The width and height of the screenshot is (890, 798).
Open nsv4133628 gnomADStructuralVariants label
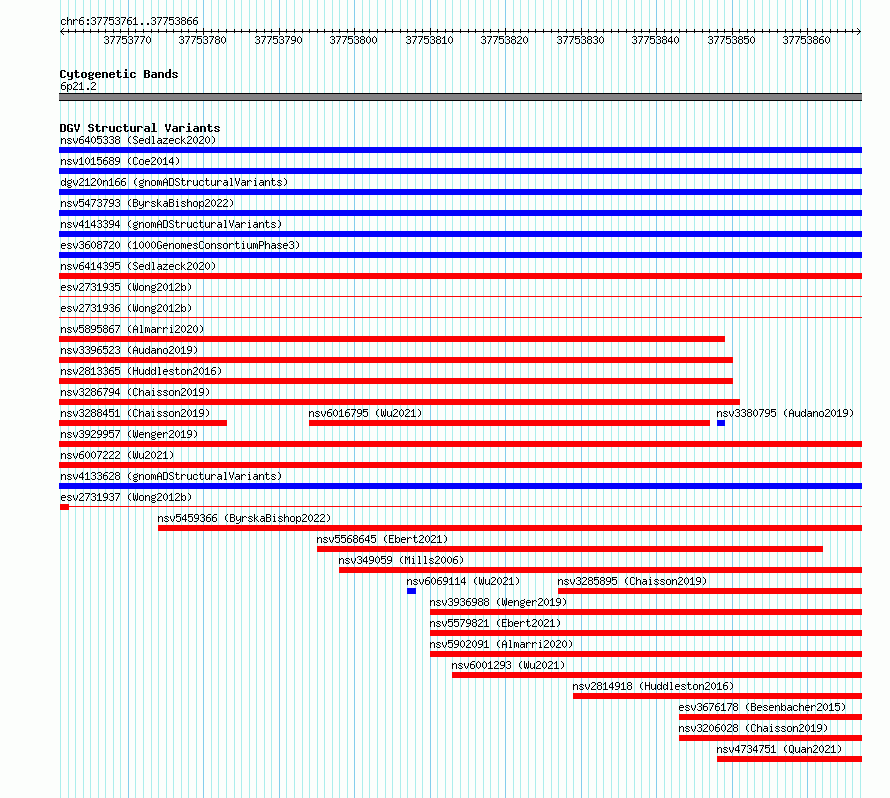tap(171, 476)
